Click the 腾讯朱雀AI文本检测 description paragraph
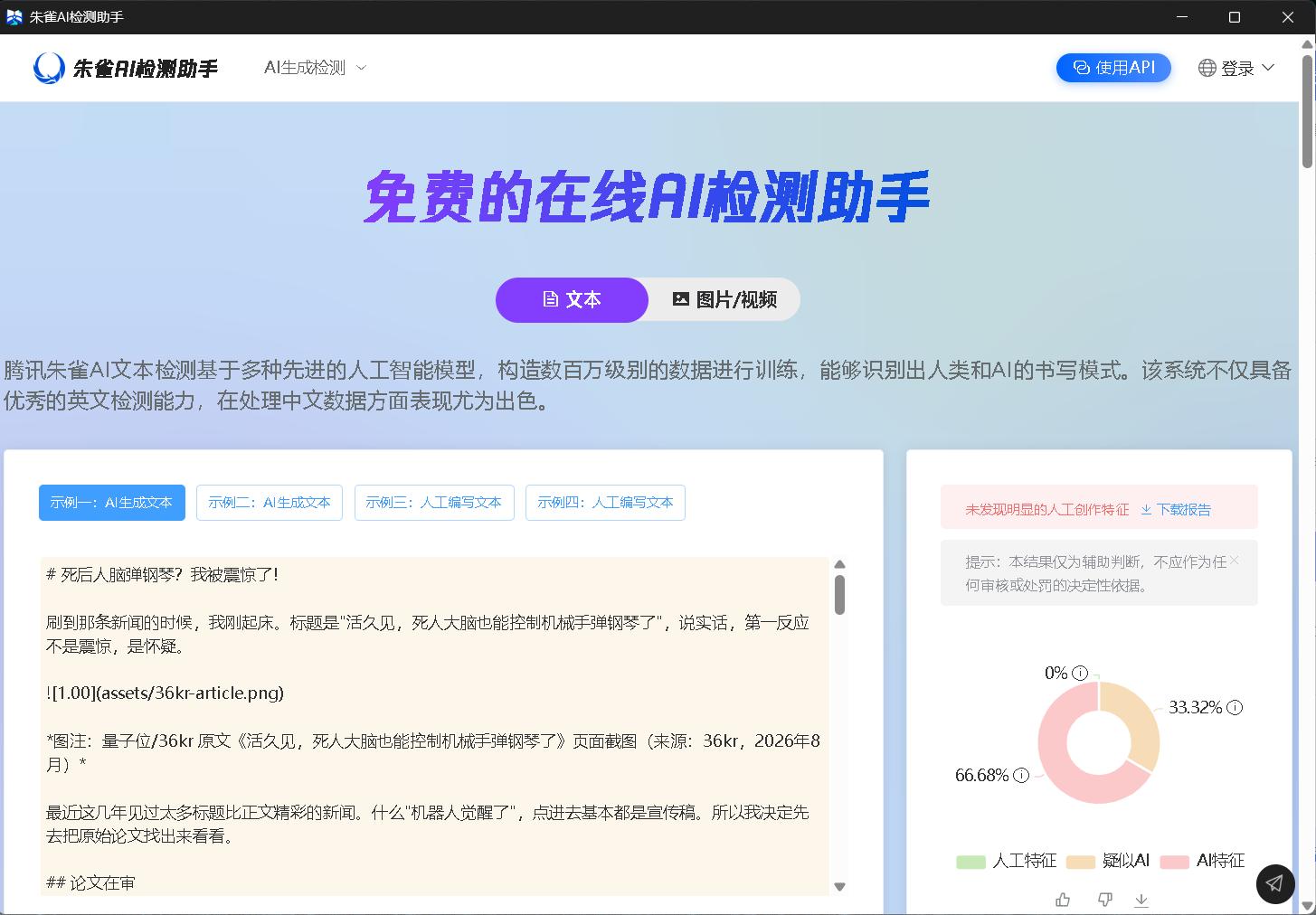This screenshot has height=915, width=1316. (x=648, y=385)
